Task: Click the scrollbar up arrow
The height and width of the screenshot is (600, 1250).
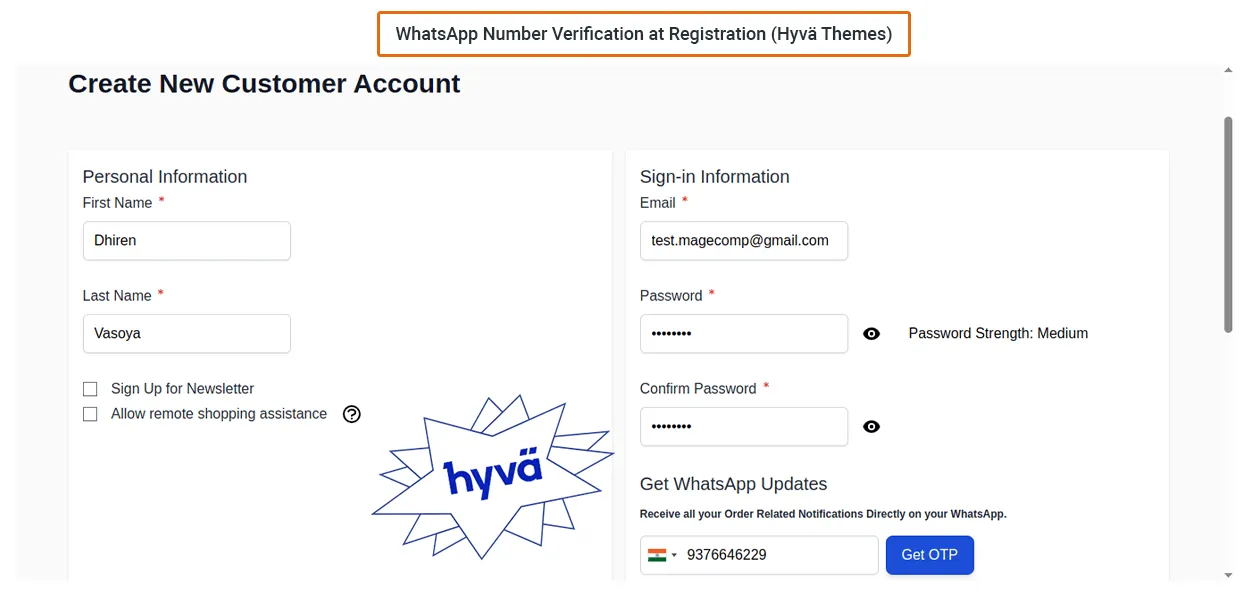Action: point(1228,71)
